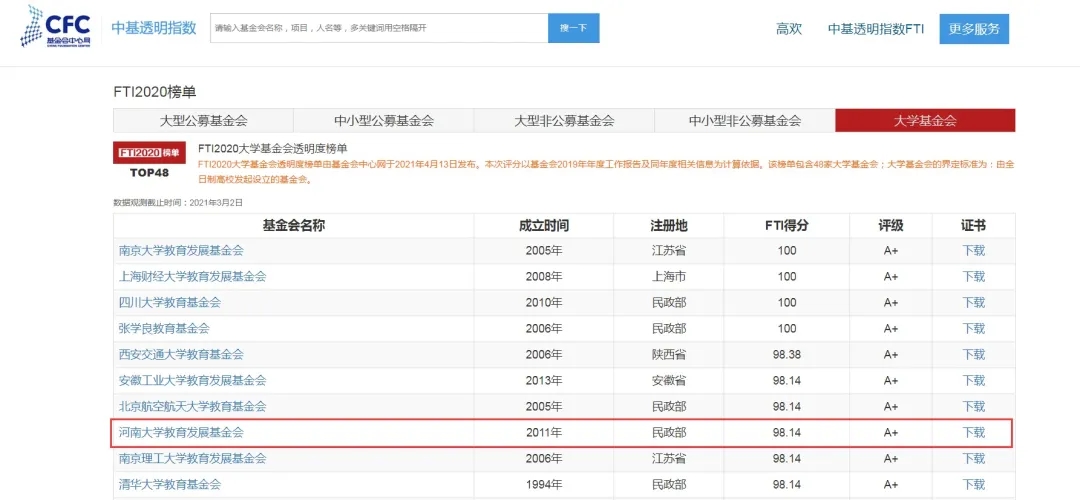Download certificate for 河南大学教育发展基金会
The width and height of the screenshot is (1080, 500).
[x=973, y=433]
